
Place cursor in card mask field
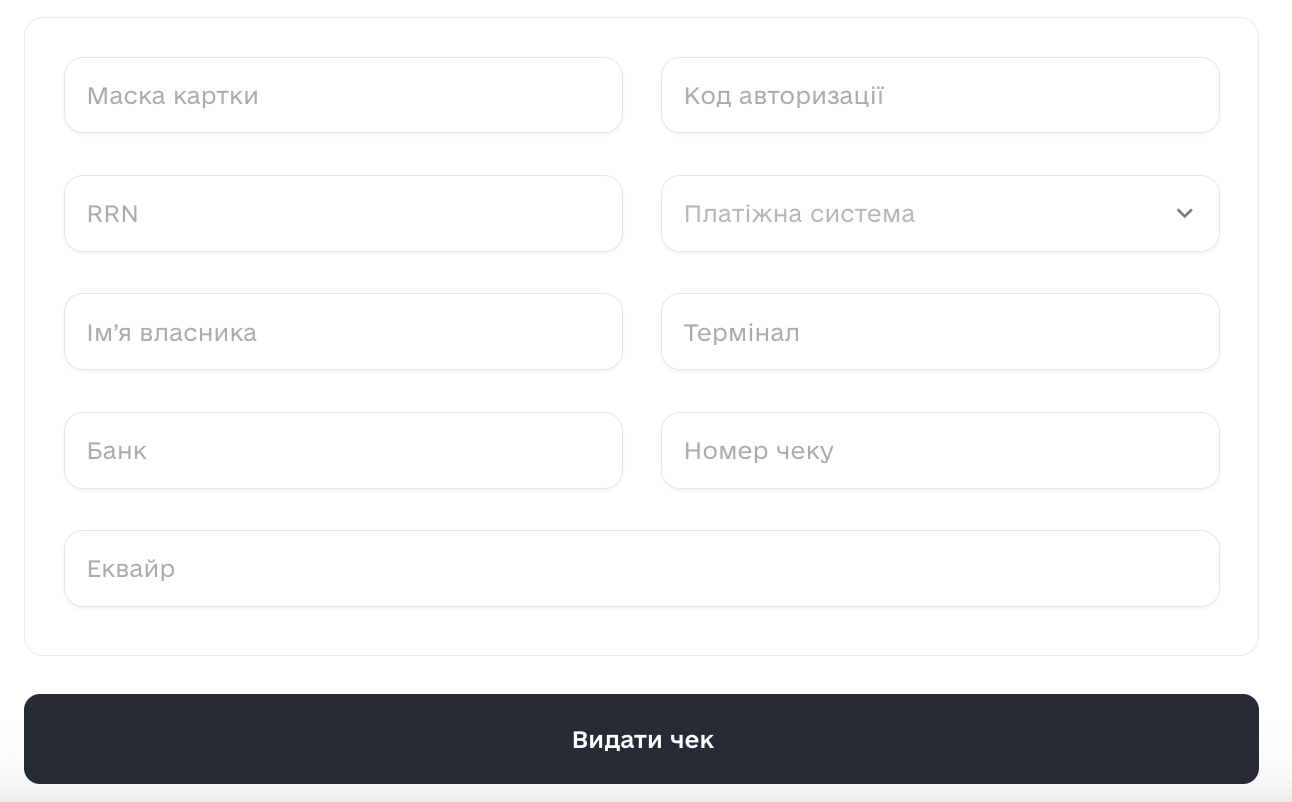[x=343, y=96]
